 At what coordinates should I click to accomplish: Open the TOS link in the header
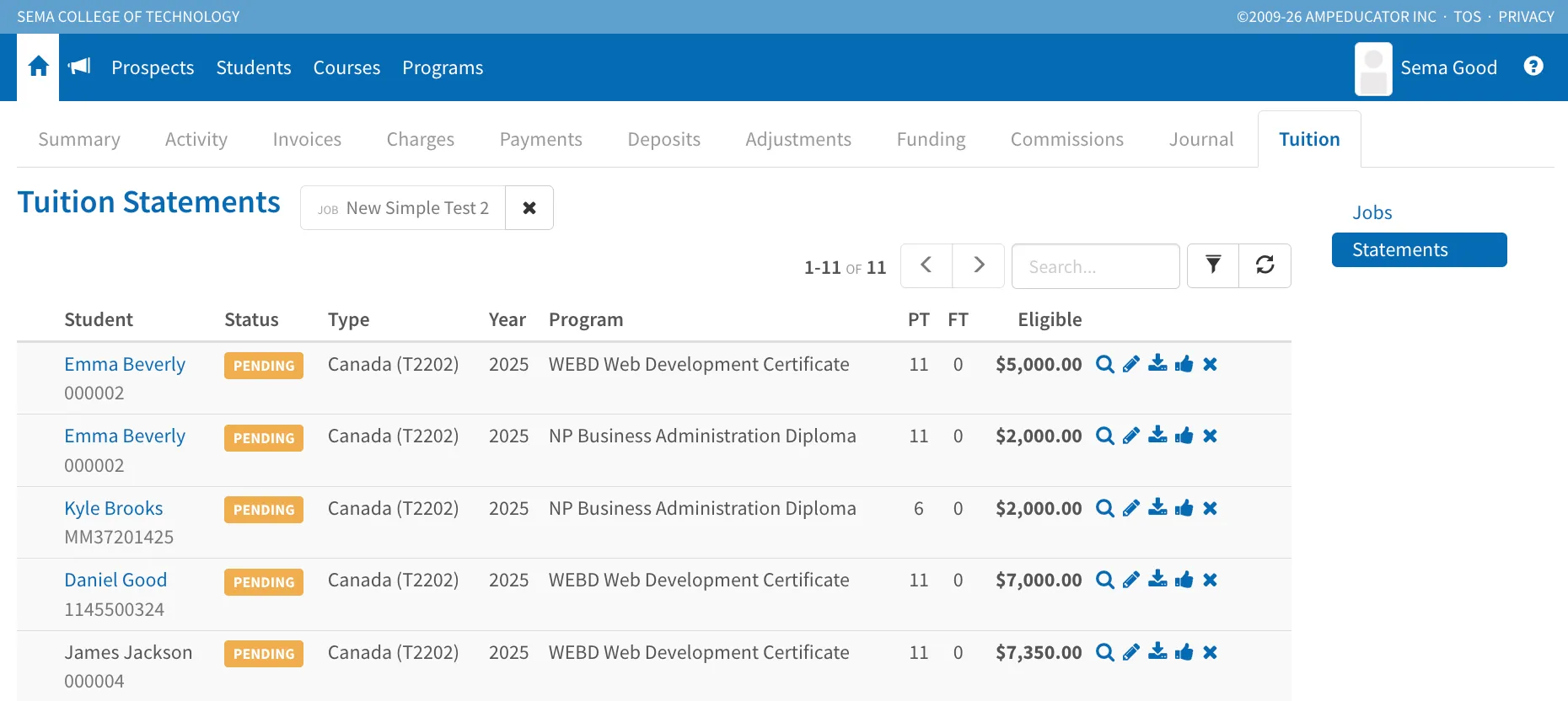(x=1467, y=17)
